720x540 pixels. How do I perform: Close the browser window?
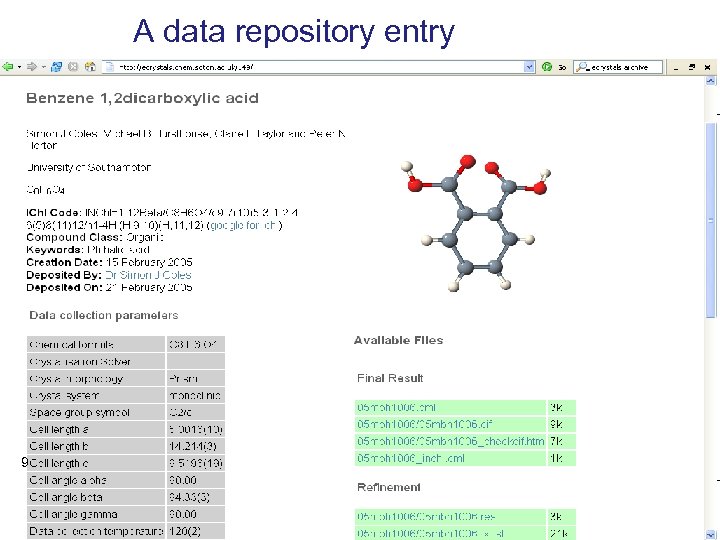click(708, 68)
